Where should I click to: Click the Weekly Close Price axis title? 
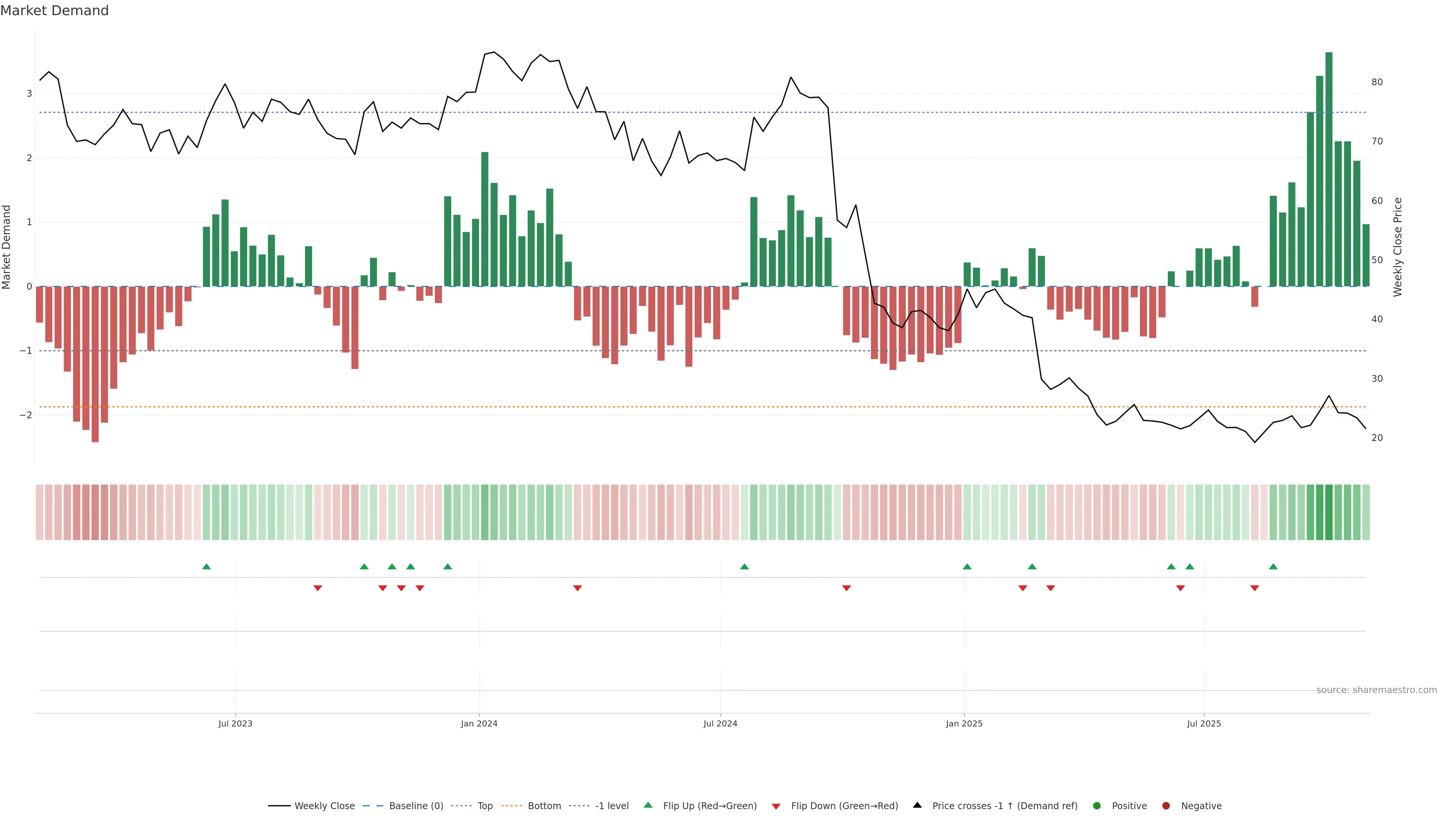coord(1398,247)
